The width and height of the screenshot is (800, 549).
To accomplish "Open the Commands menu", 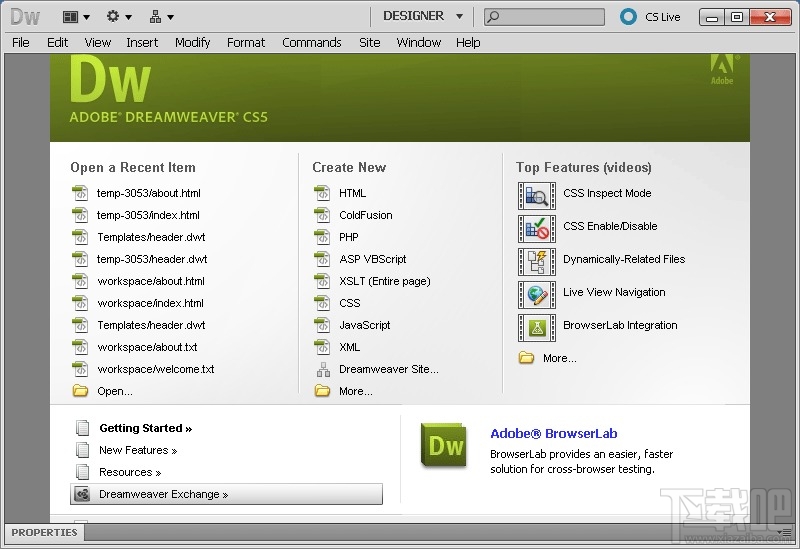I will [312, 42].
